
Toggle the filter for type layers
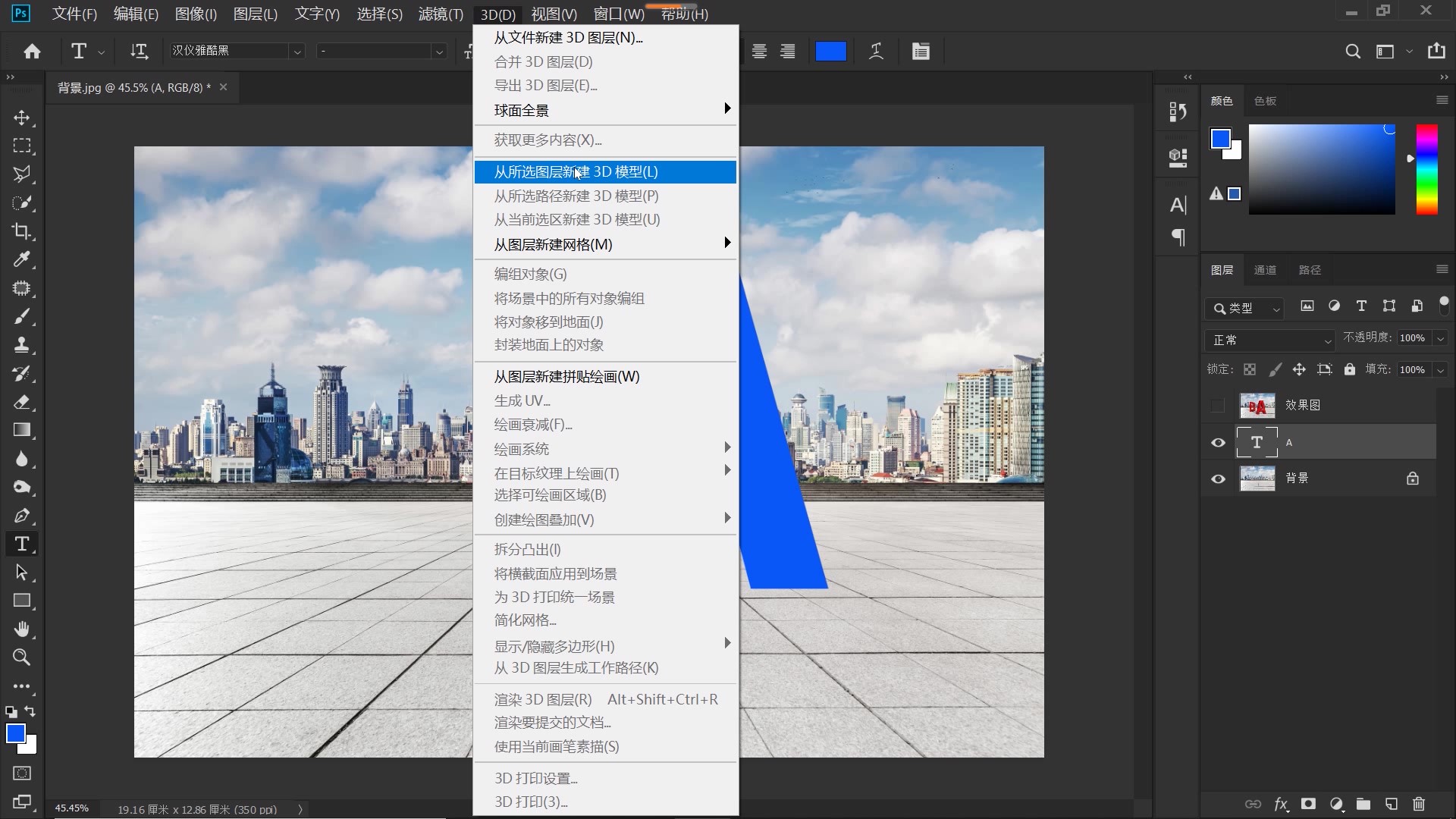[1361, 306]
